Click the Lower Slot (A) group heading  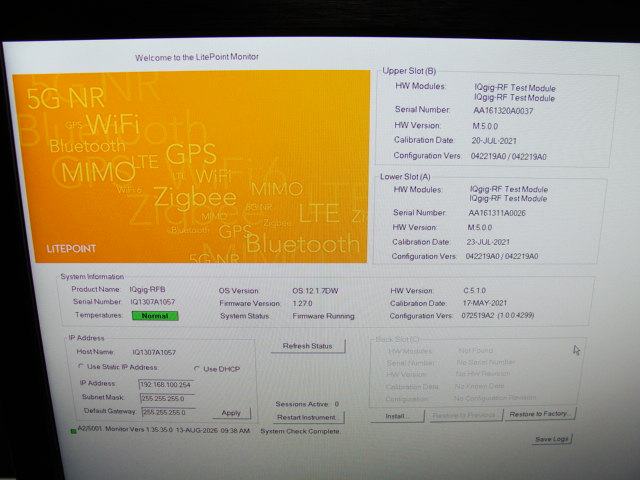click(405, 177)
